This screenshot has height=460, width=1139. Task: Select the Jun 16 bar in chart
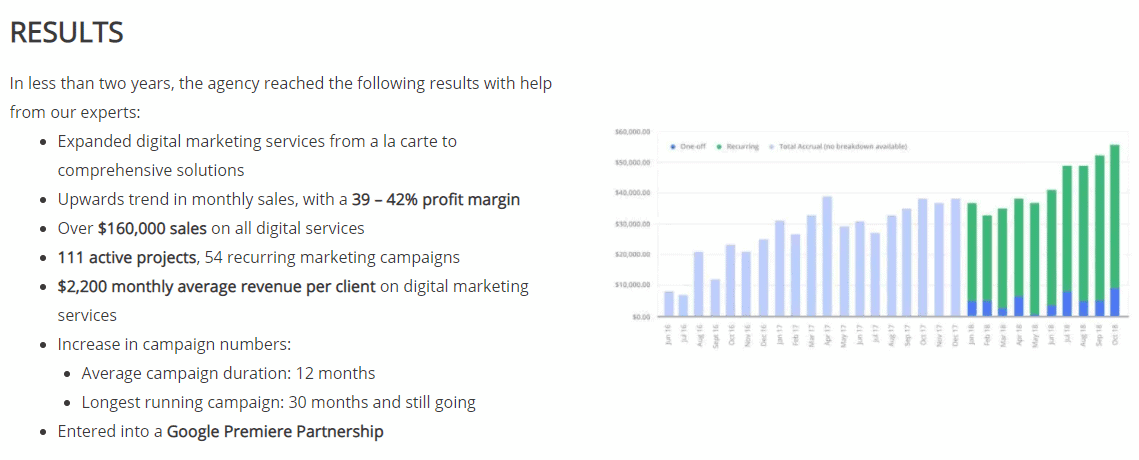668,304
